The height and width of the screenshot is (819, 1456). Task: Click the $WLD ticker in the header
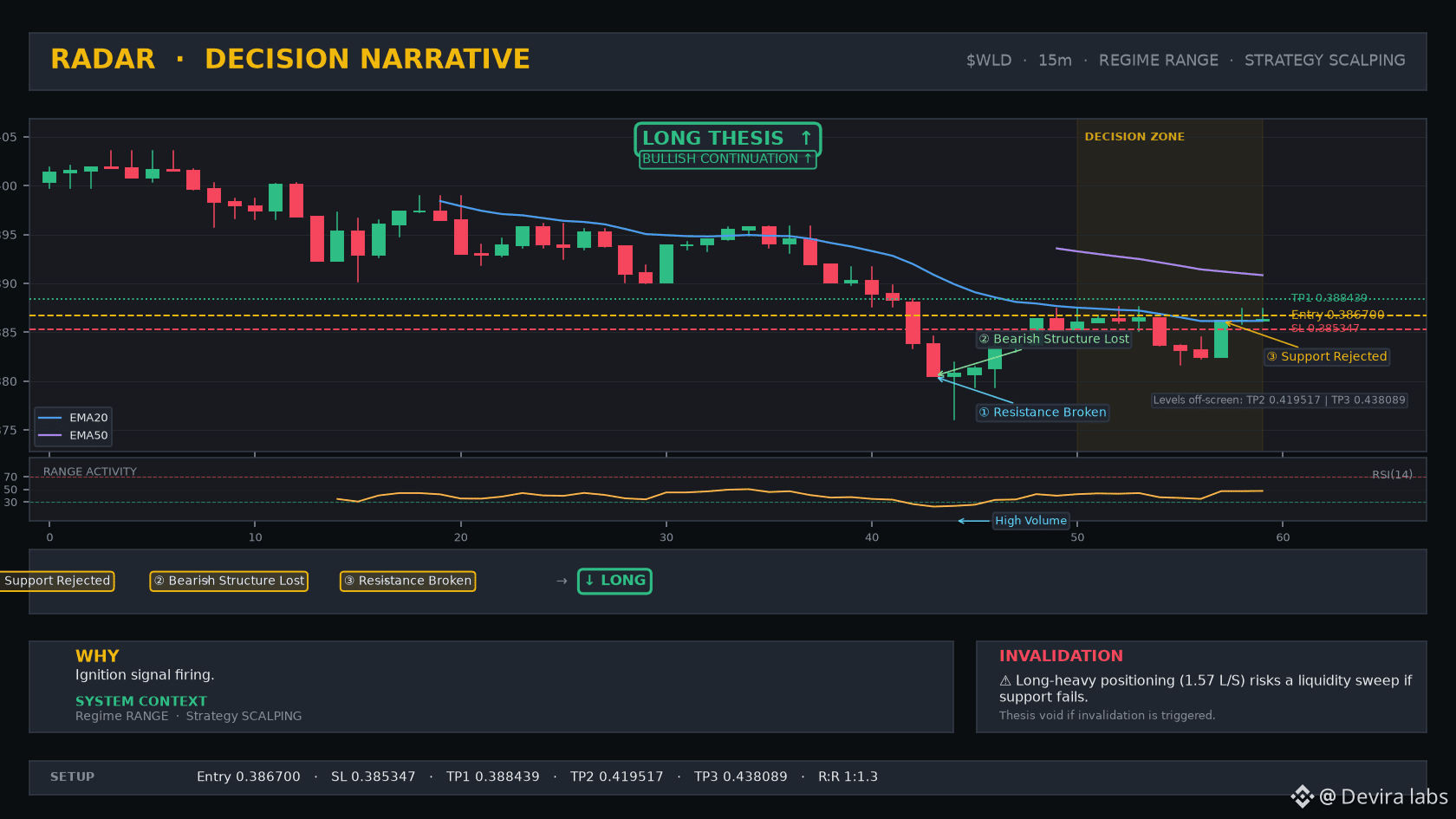coord(989,61)
